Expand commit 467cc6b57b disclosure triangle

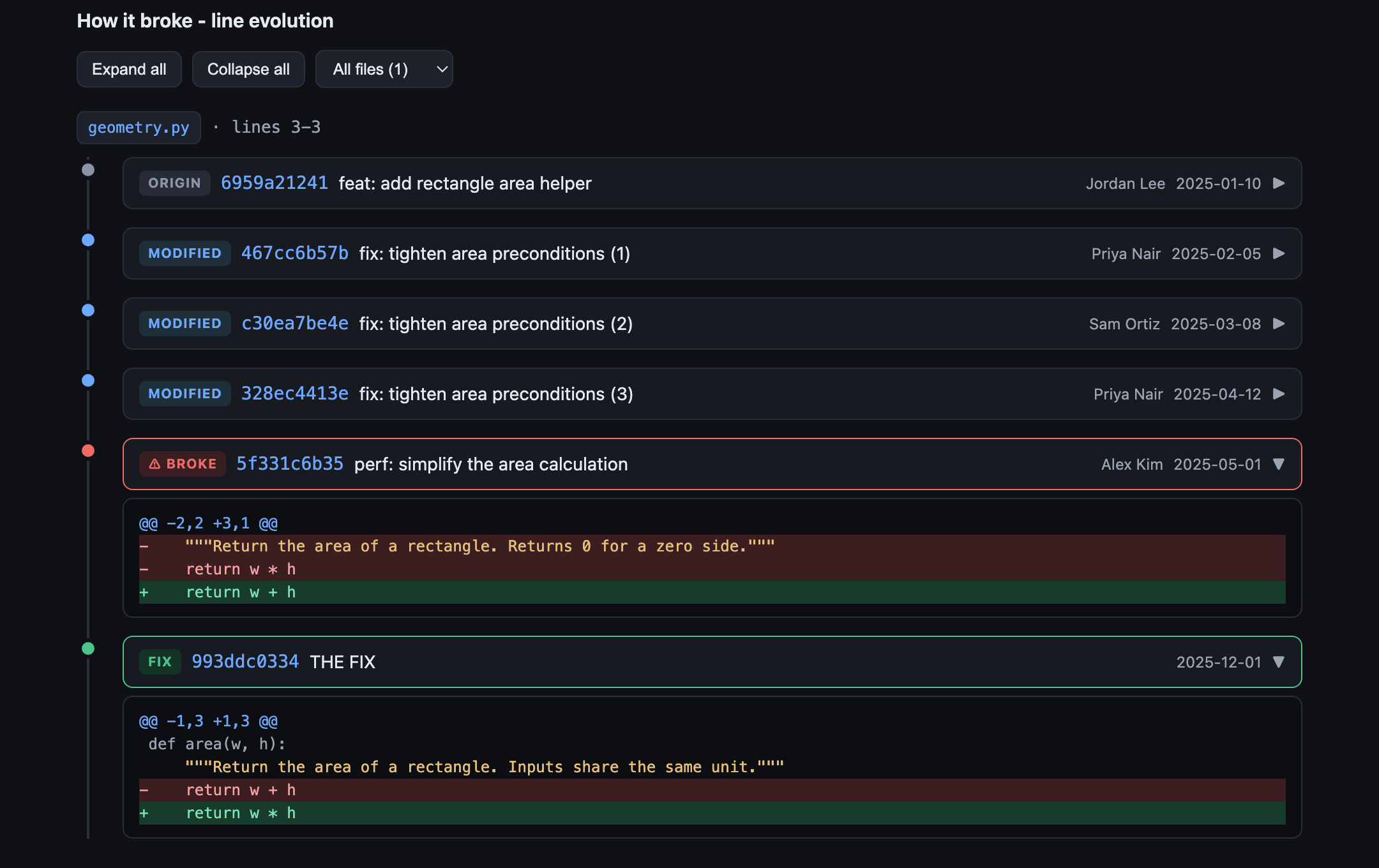pyautogui.click(x=1279, y=253)
